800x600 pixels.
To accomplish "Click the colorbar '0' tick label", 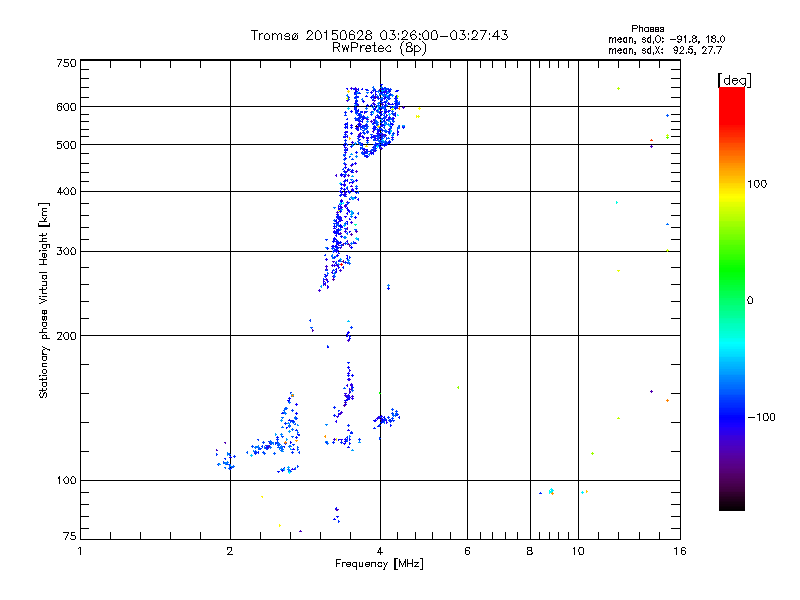I will pos(750,300).
